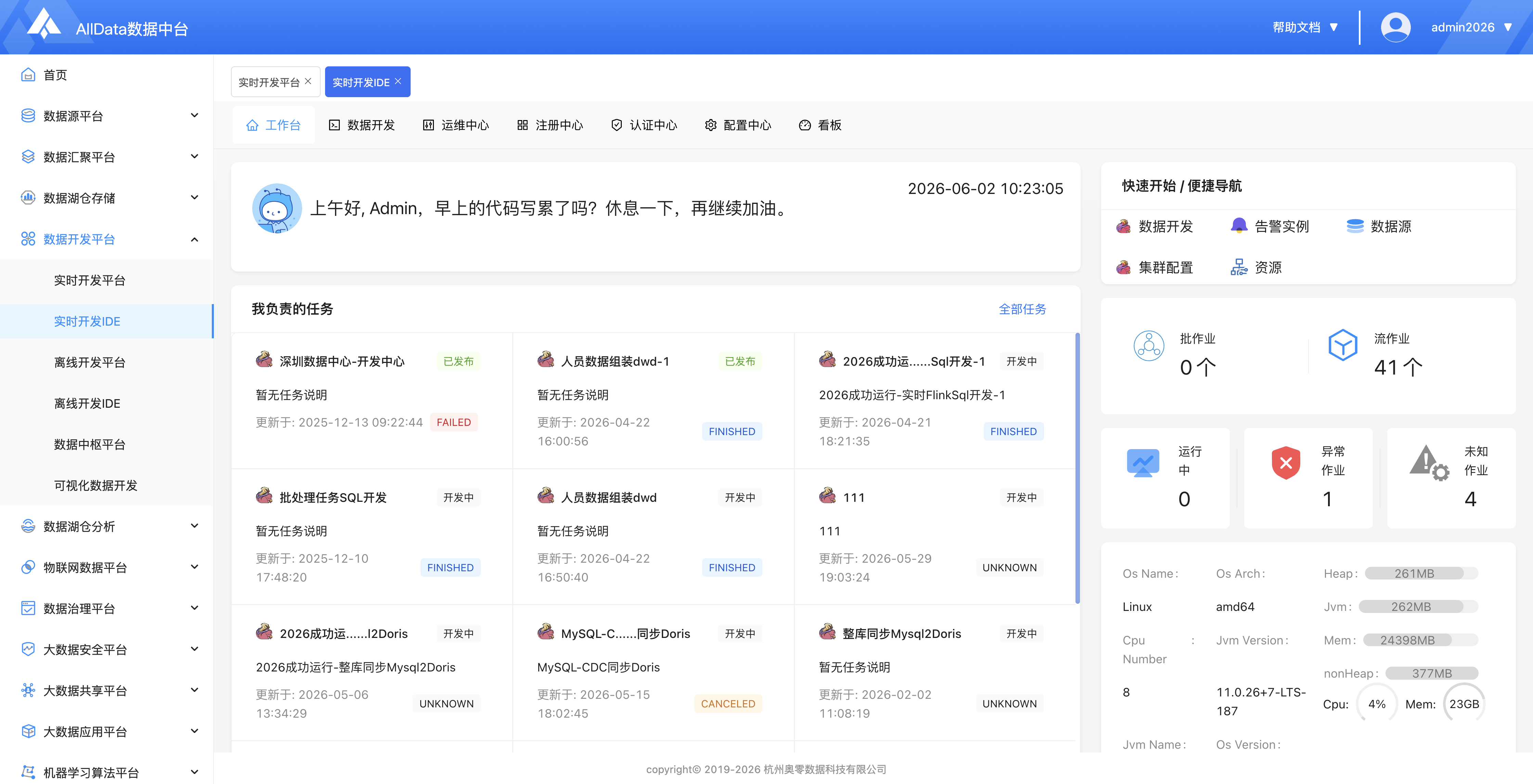Click the 物联网数据平台 icon

pyautogui.click(x=28, y=567)
